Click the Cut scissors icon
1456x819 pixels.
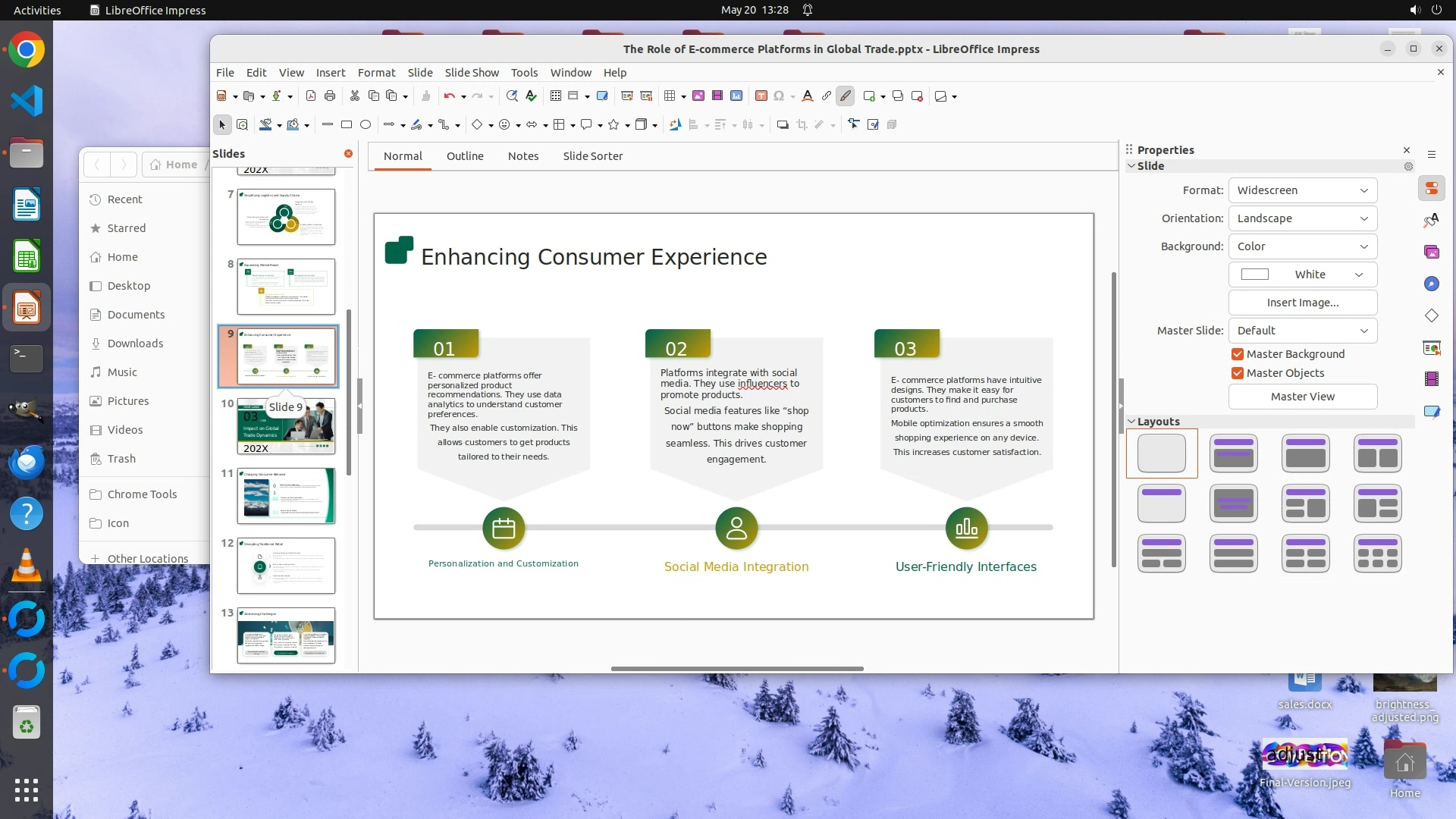coord(354,96)
